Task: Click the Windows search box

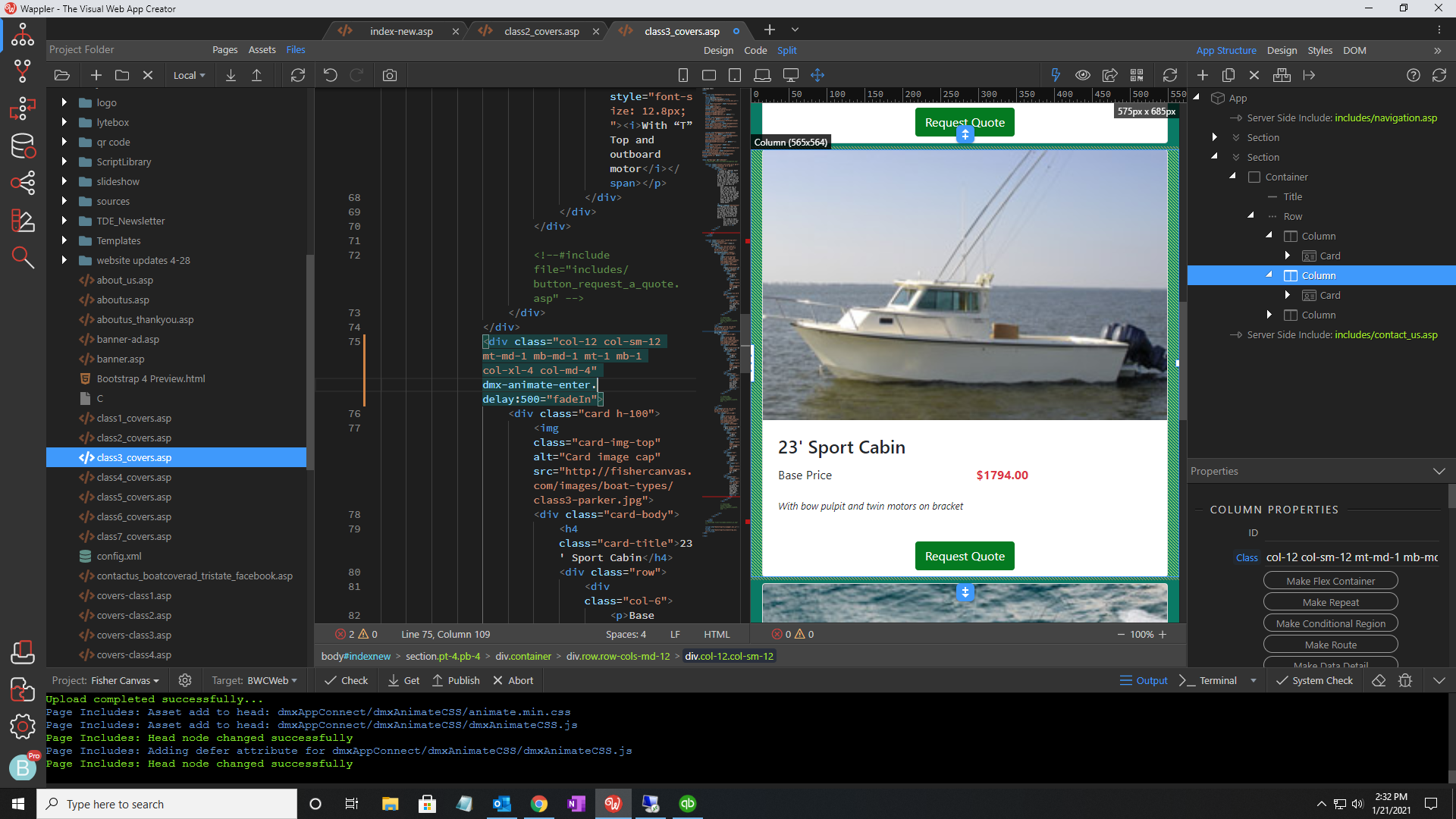Action: click(x=167, y=804)
